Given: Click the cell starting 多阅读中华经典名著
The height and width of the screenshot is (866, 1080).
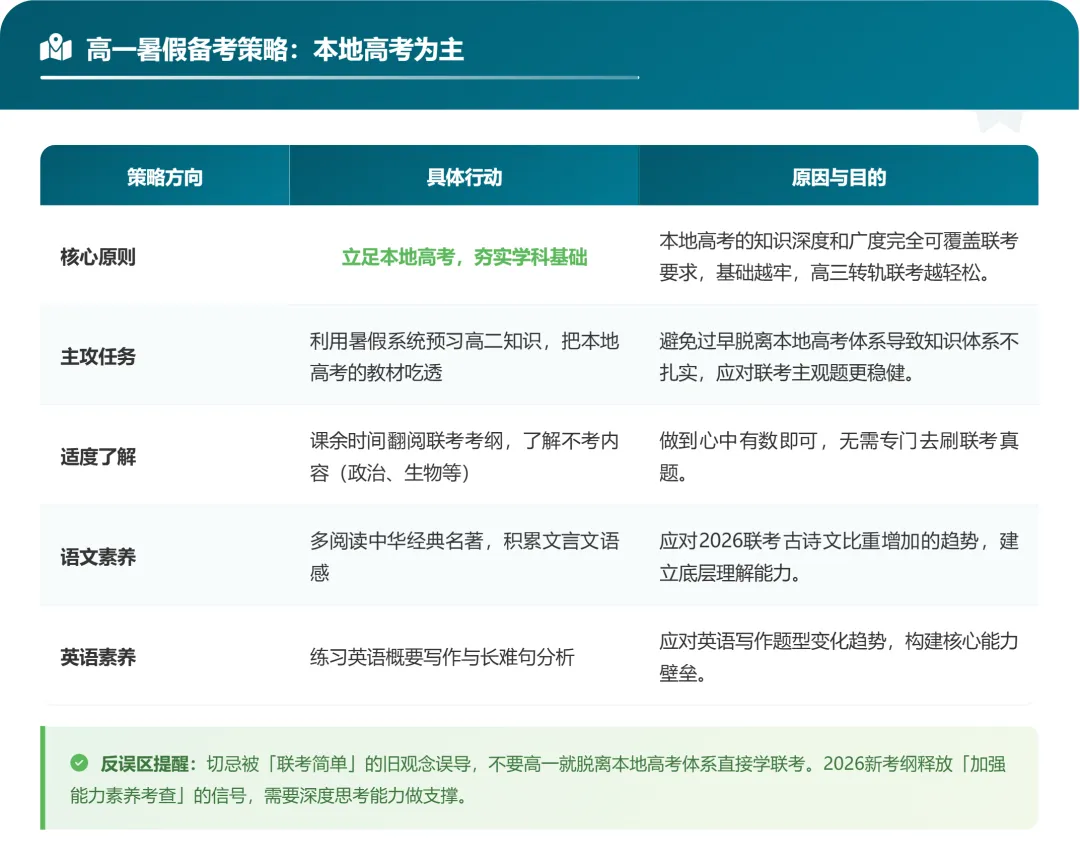Looking at the screenshot, I should (x=464, y=557).
